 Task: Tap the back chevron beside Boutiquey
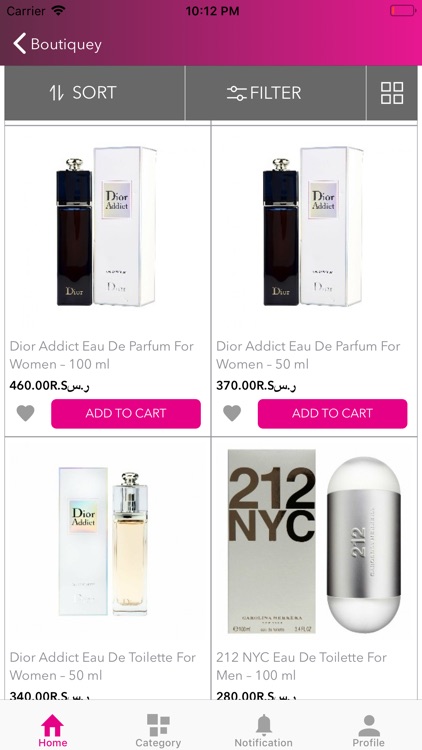20,44
